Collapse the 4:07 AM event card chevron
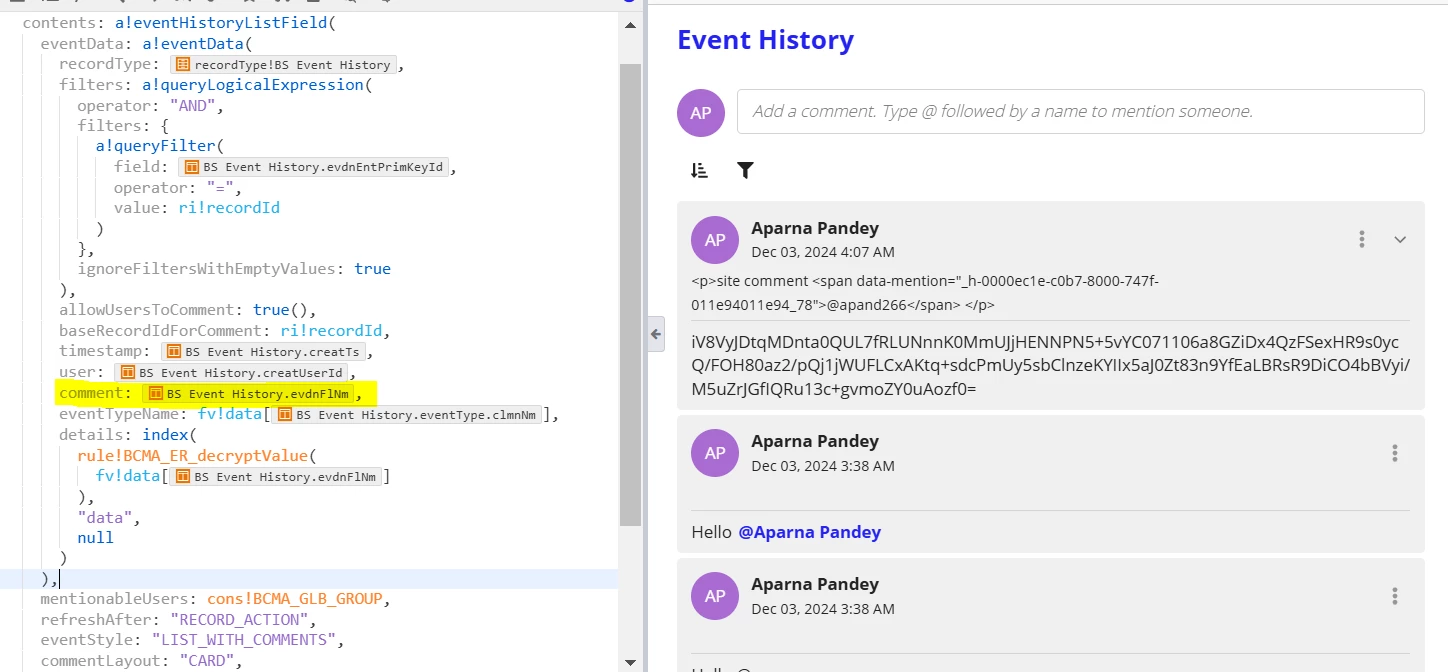Image resolution: width=1448 pixels, height=672 pixels. coord(1400,239)
